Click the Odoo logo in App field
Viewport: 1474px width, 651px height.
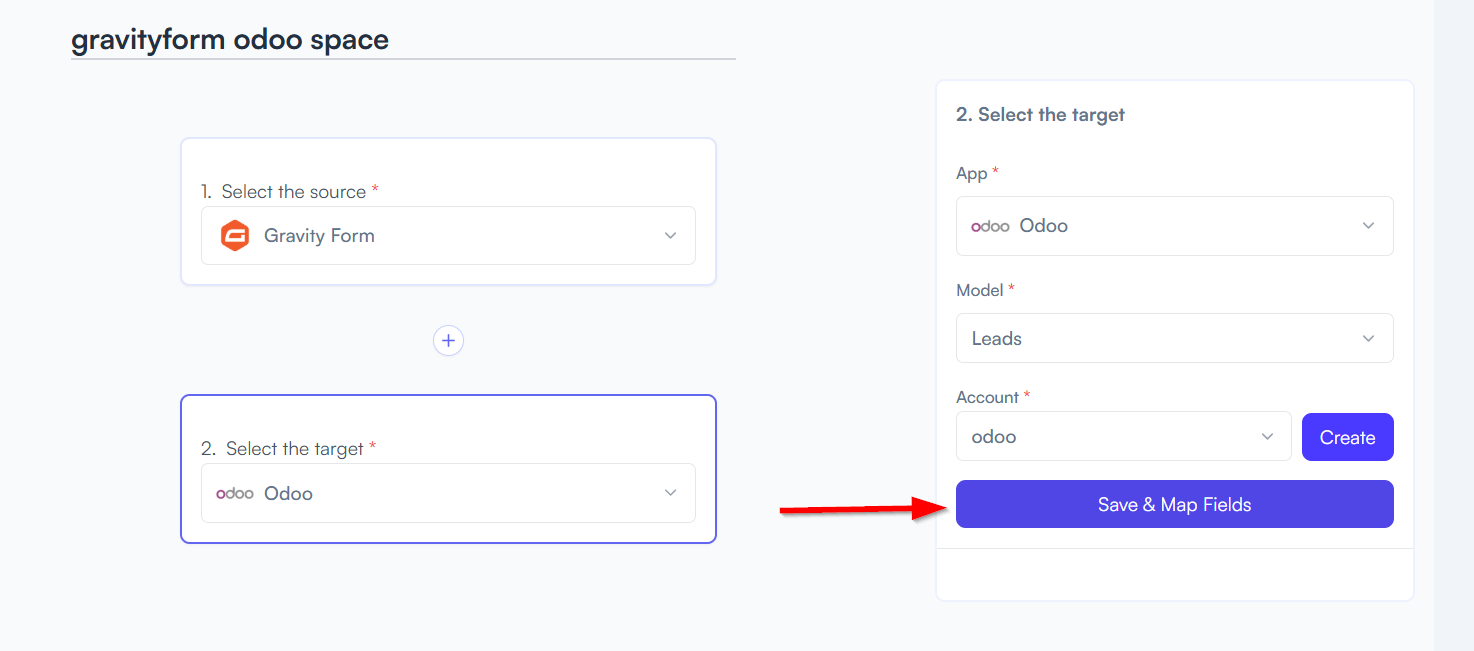(990, 226)
